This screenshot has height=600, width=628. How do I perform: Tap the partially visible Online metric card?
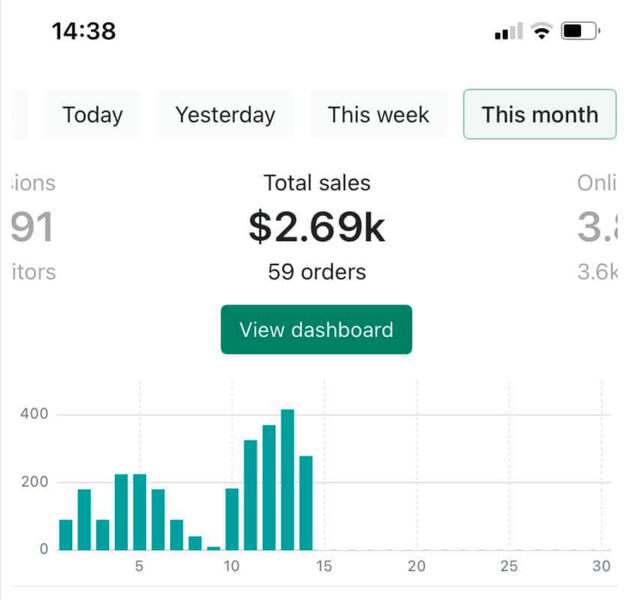(598, 228)
